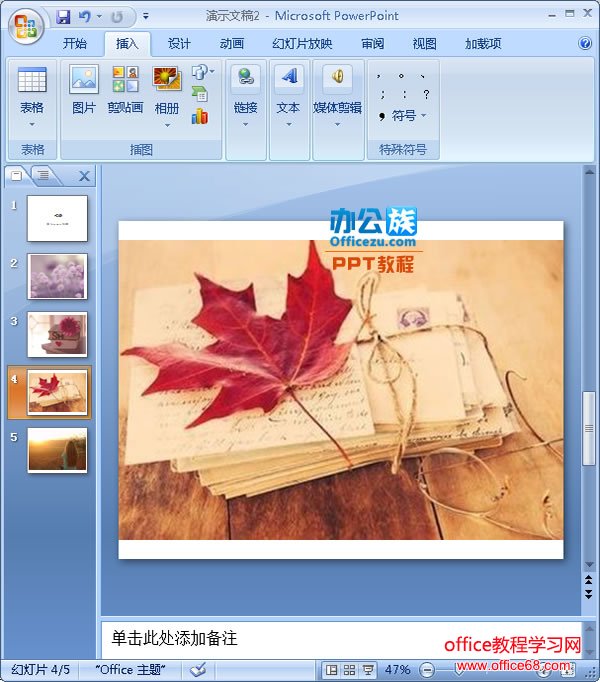Open the 加载项 tab
This screenshot has height=682, width=600.
483,43
